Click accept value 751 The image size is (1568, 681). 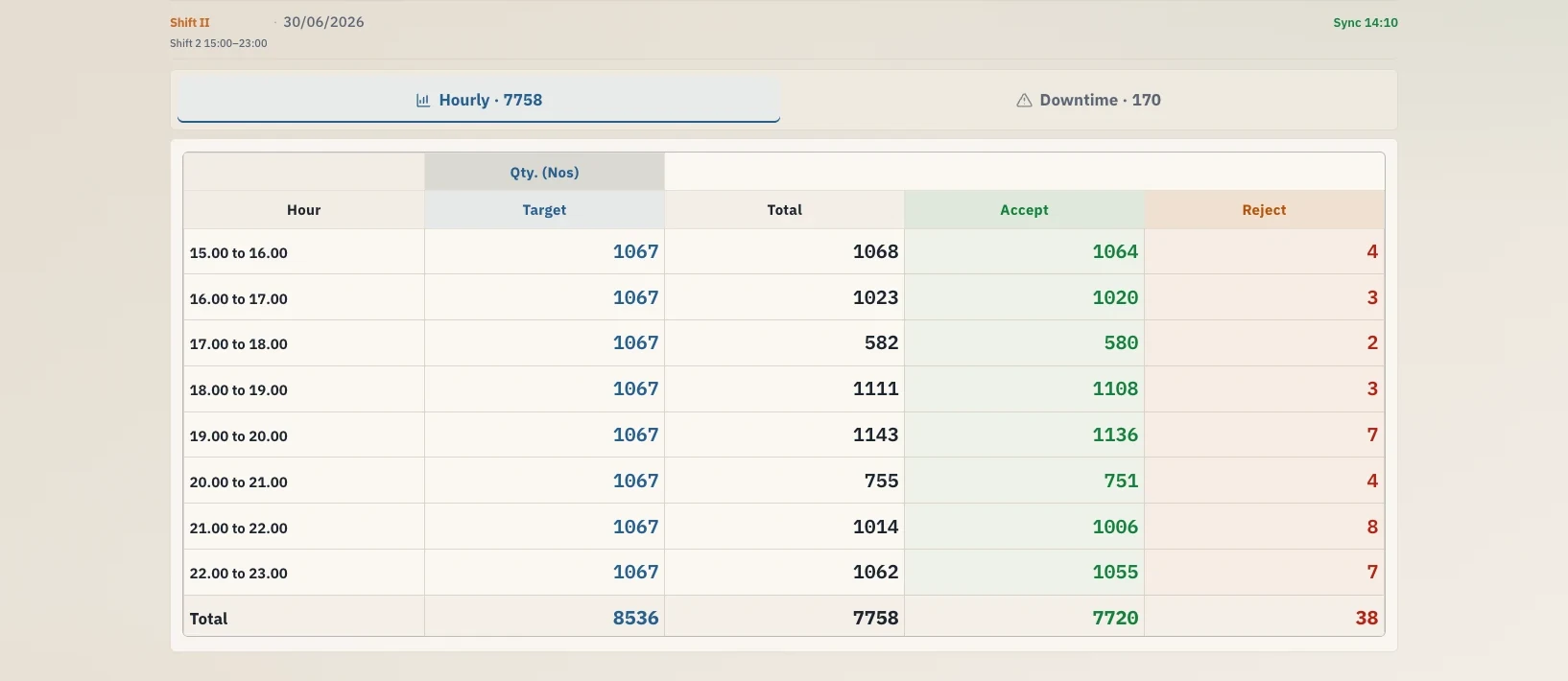click(1121, 481)
